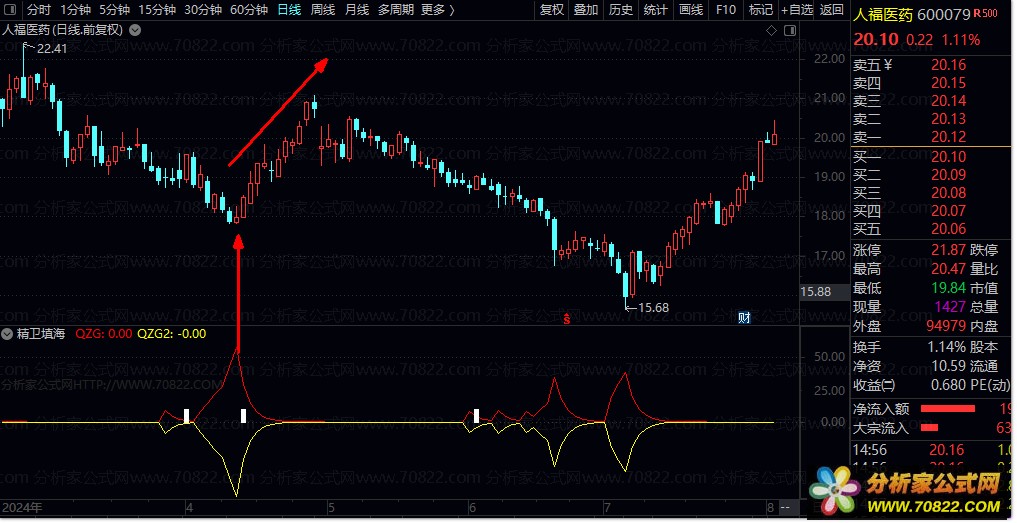The height and width of the screenshot is (523, 1017).
Task: Expand the 更多 periods menu
Action: coord(438,10)
